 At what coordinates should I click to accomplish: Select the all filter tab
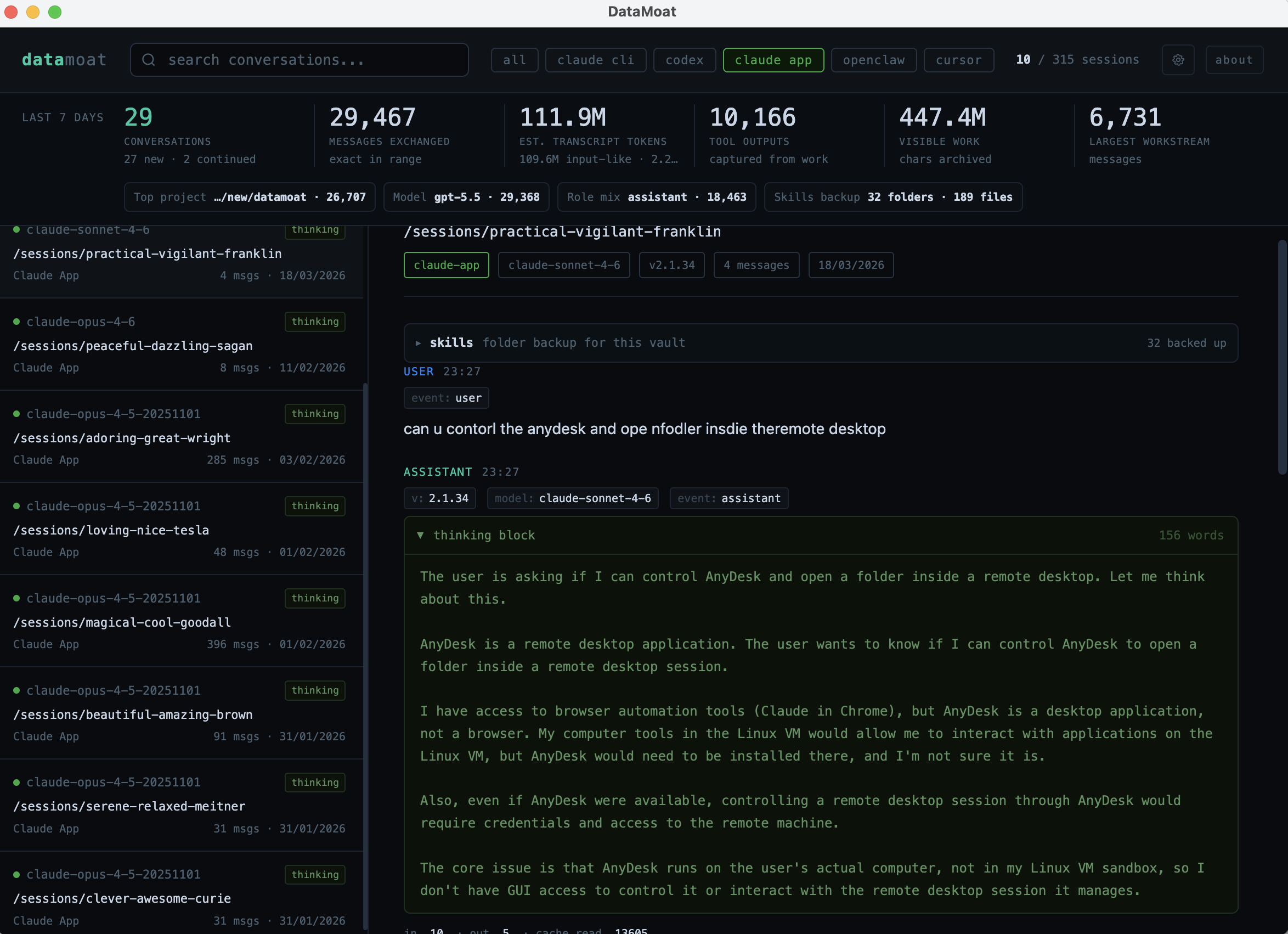[x=515, y=60]
